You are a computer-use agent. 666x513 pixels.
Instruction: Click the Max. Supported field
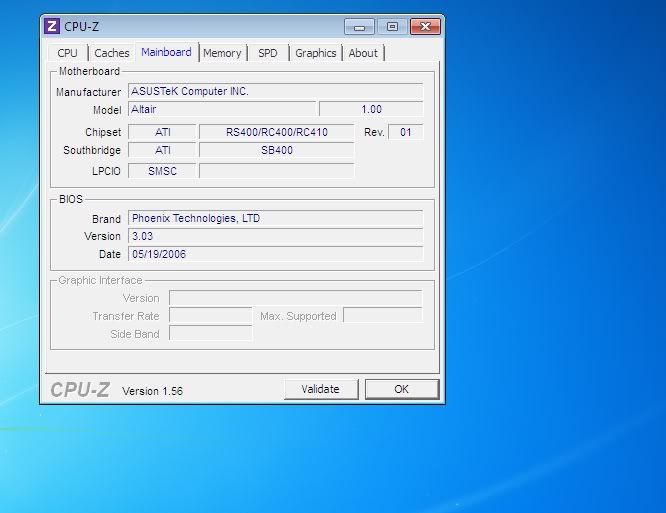point(383,316)
